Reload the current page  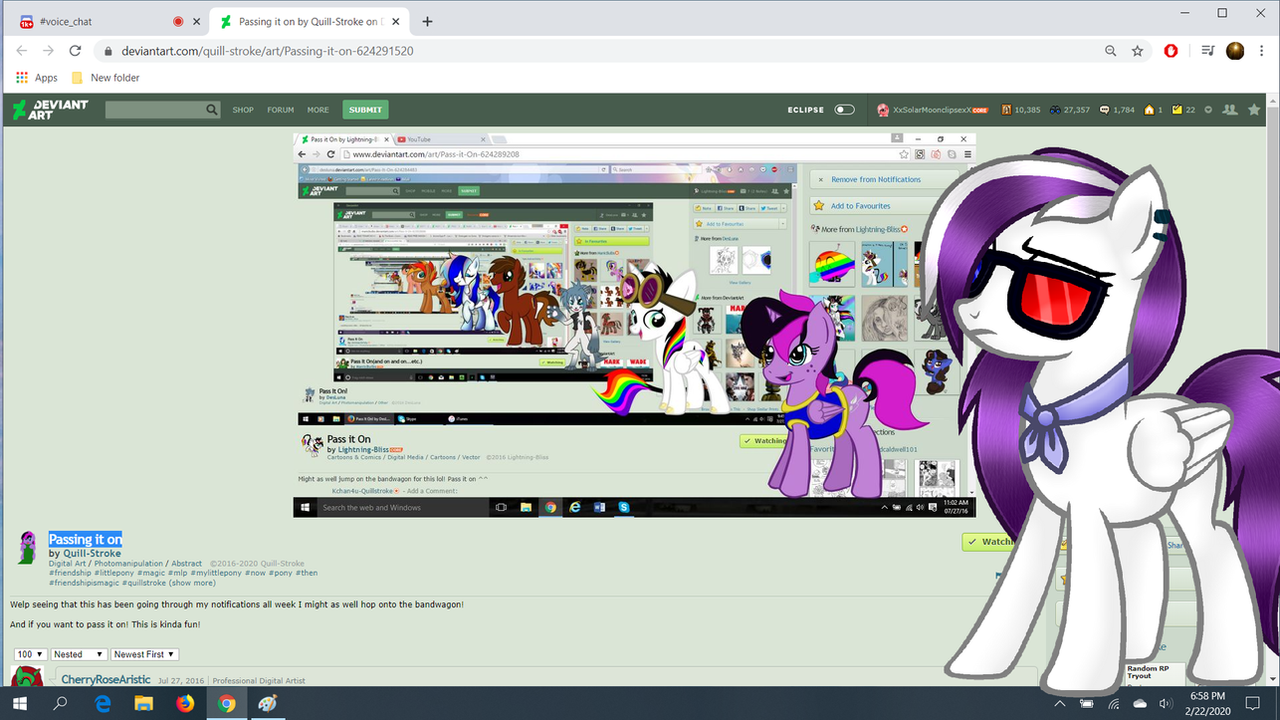pos(75,51)
